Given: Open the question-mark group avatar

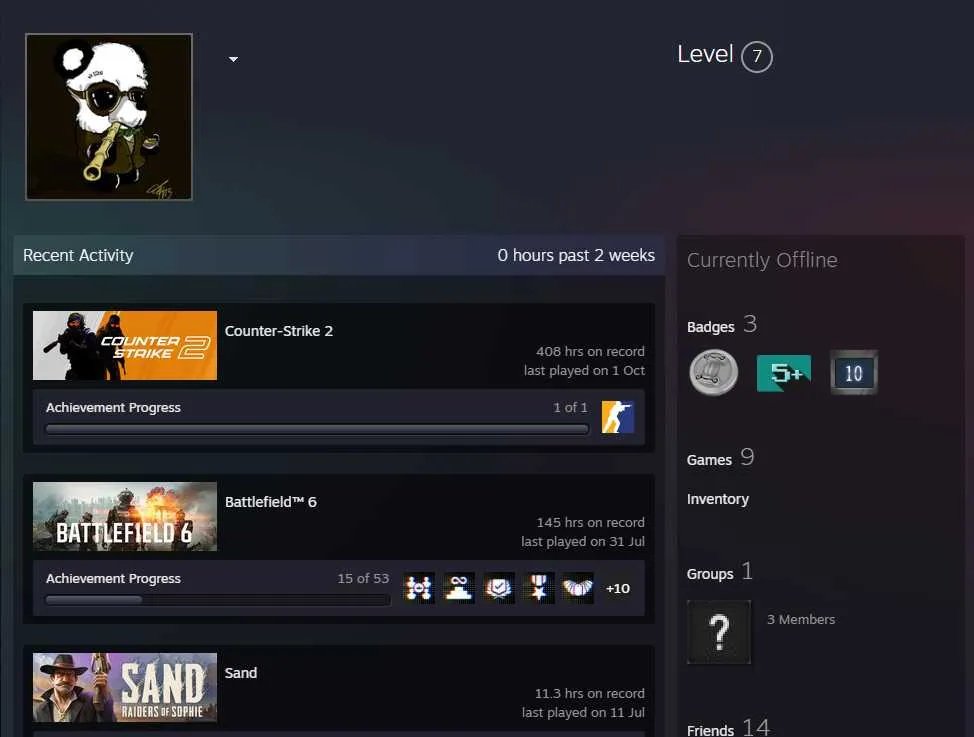Looking at the screenshot, I should click(719, 632).
